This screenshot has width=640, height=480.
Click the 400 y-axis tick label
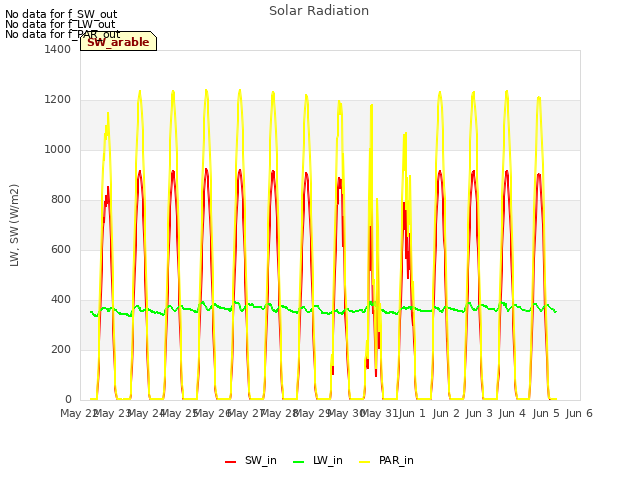[61, 300]
